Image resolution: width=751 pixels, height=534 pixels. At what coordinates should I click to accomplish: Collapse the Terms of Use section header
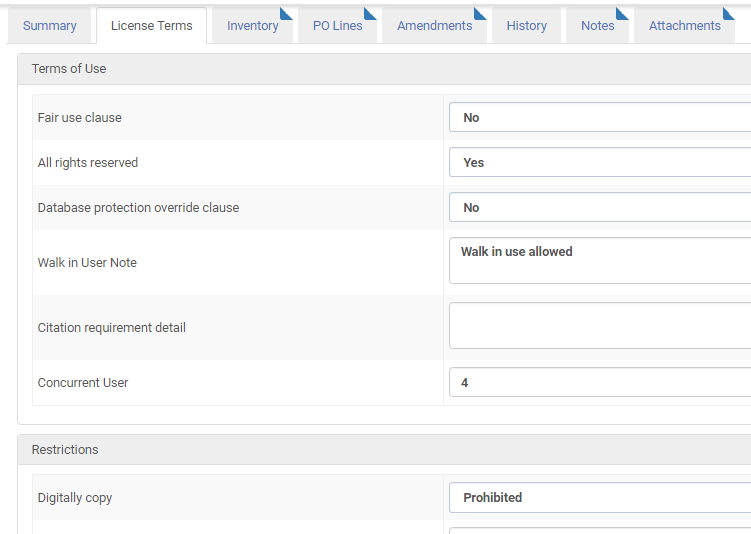point(68,69)
